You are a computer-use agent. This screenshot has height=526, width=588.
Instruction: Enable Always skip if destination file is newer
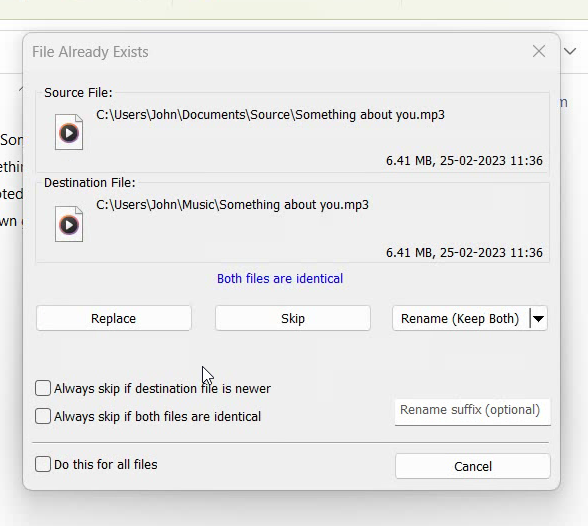[x=43, y=388]
